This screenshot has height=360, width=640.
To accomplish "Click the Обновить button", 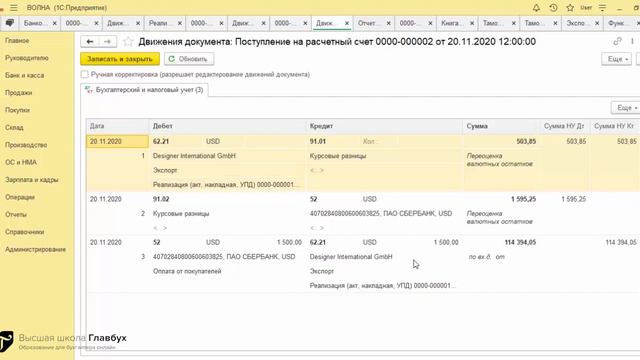I will 189,59.
